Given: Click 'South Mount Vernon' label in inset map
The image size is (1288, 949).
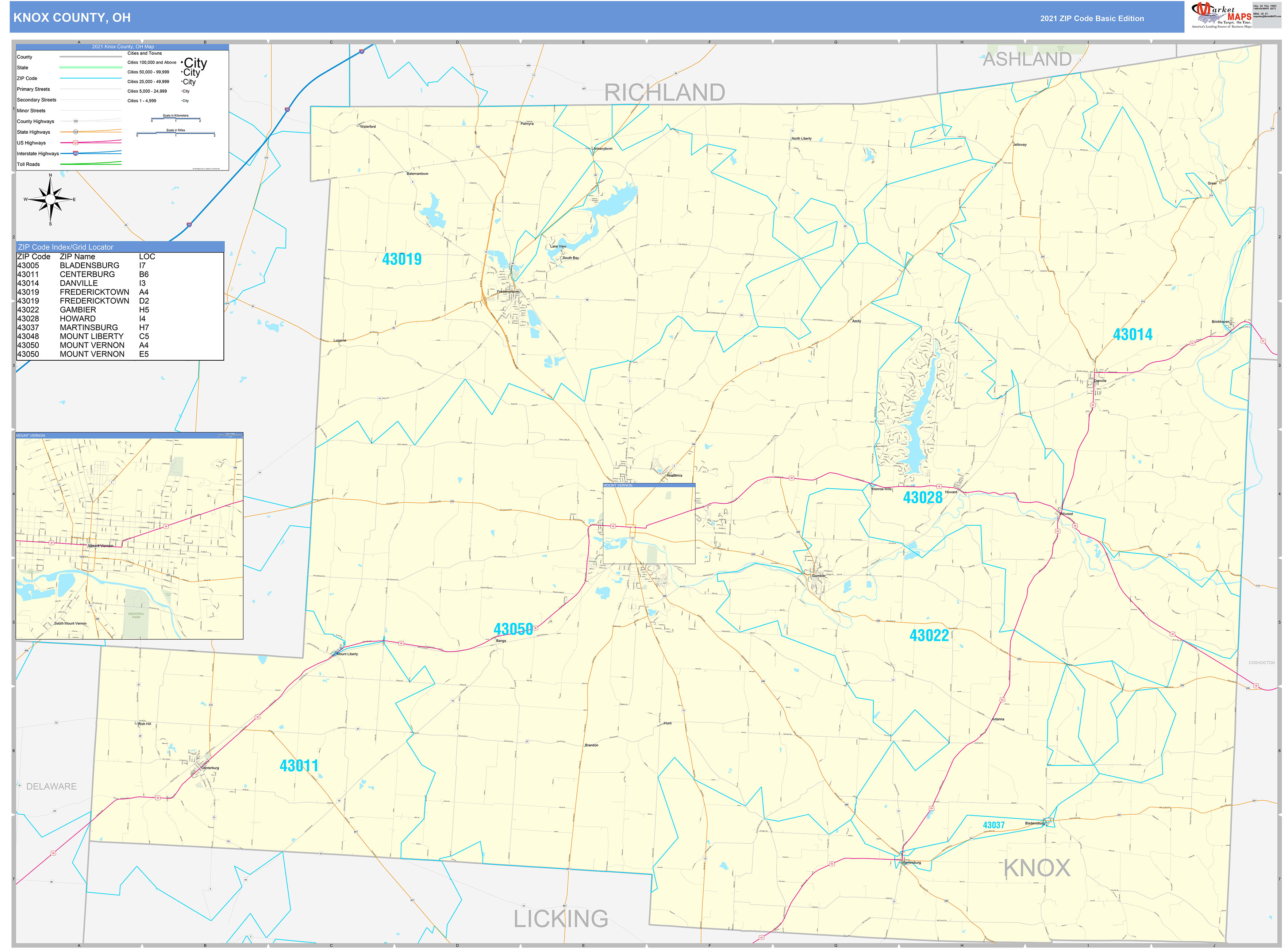Looking at the screenshot, I should 71,623.
